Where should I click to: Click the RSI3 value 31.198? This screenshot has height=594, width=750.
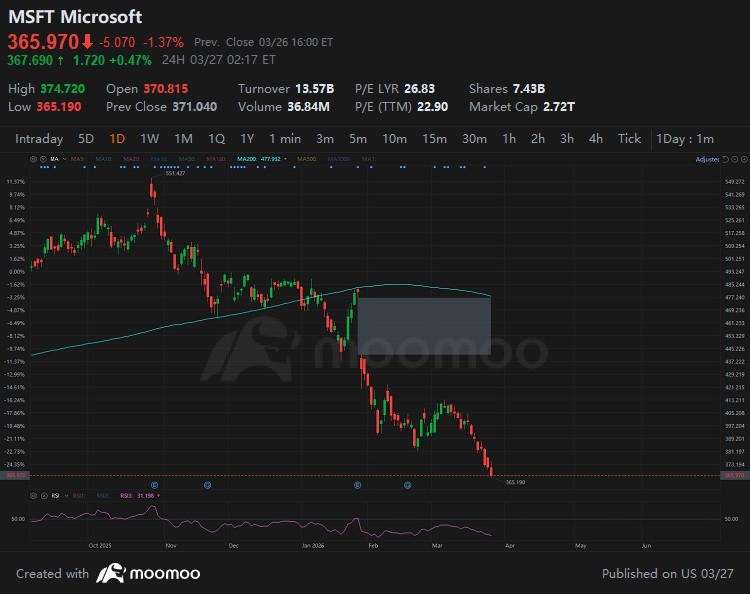pos(146,495)
